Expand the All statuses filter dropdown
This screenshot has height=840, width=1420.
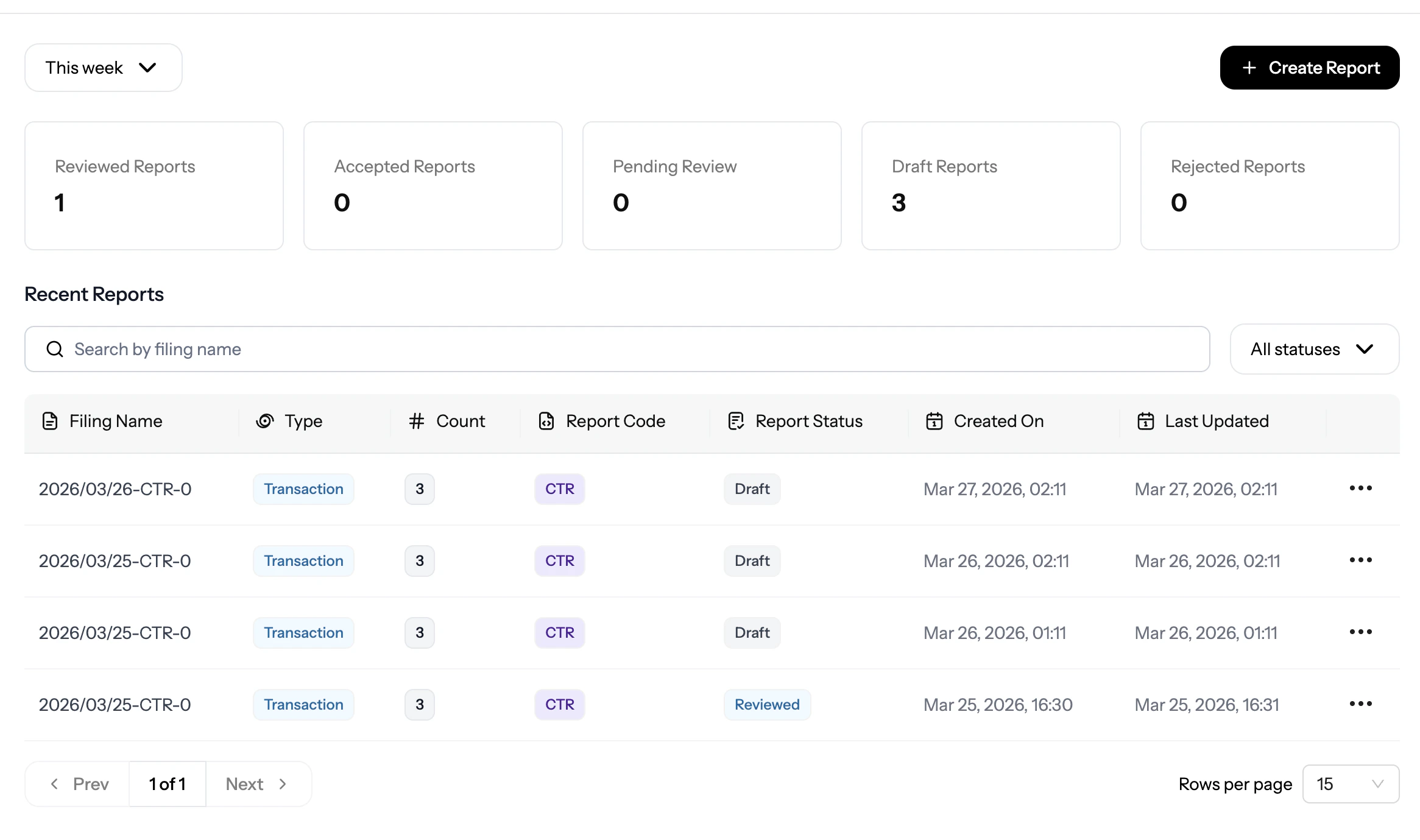[x=1314, y=349]
